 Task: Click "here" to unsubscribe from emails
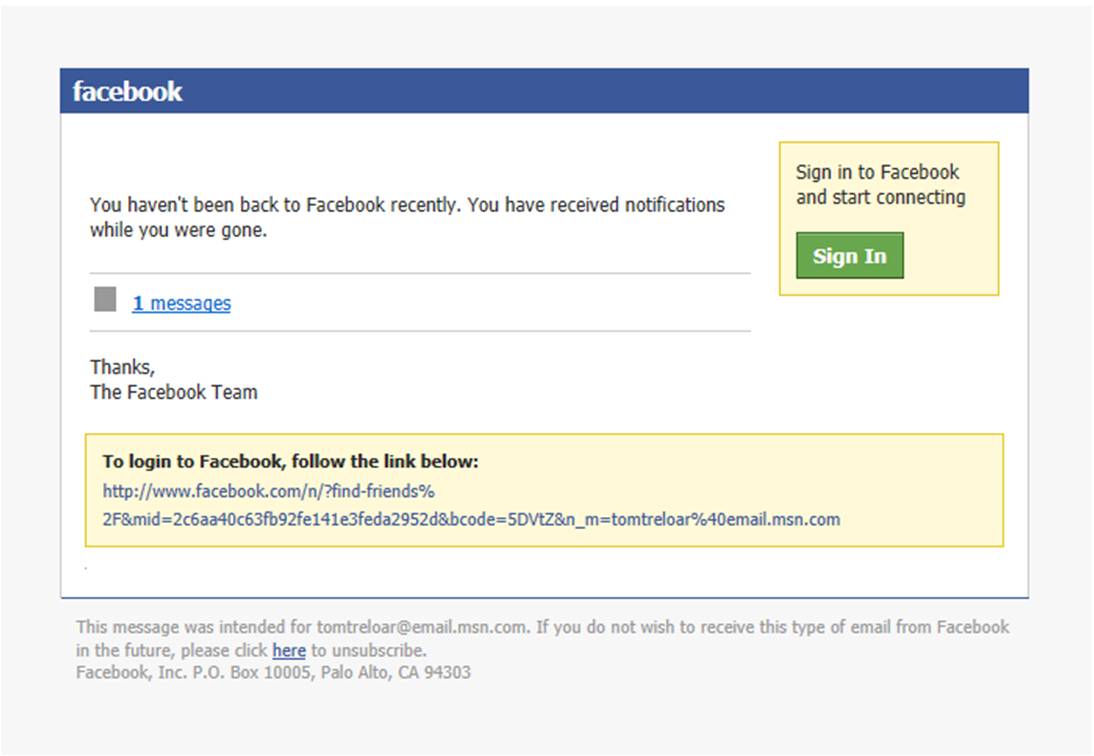pos(288,651)
